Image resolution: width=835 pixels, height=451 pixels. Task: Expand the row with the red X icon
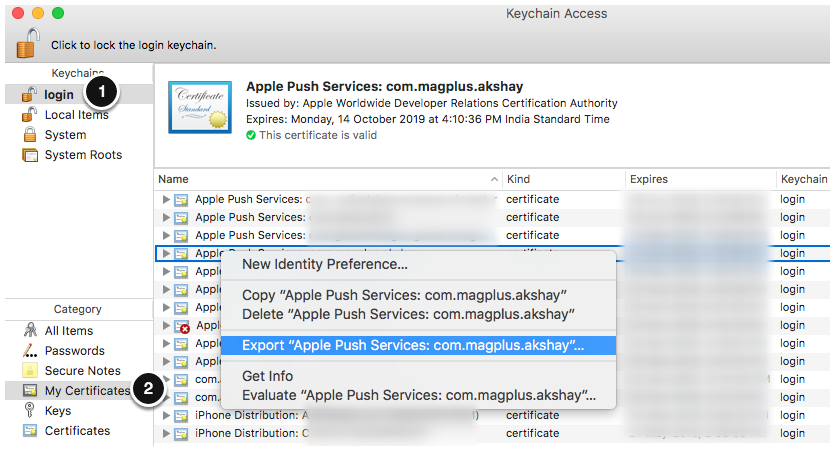pyautogui.click(x=166, y=325)
